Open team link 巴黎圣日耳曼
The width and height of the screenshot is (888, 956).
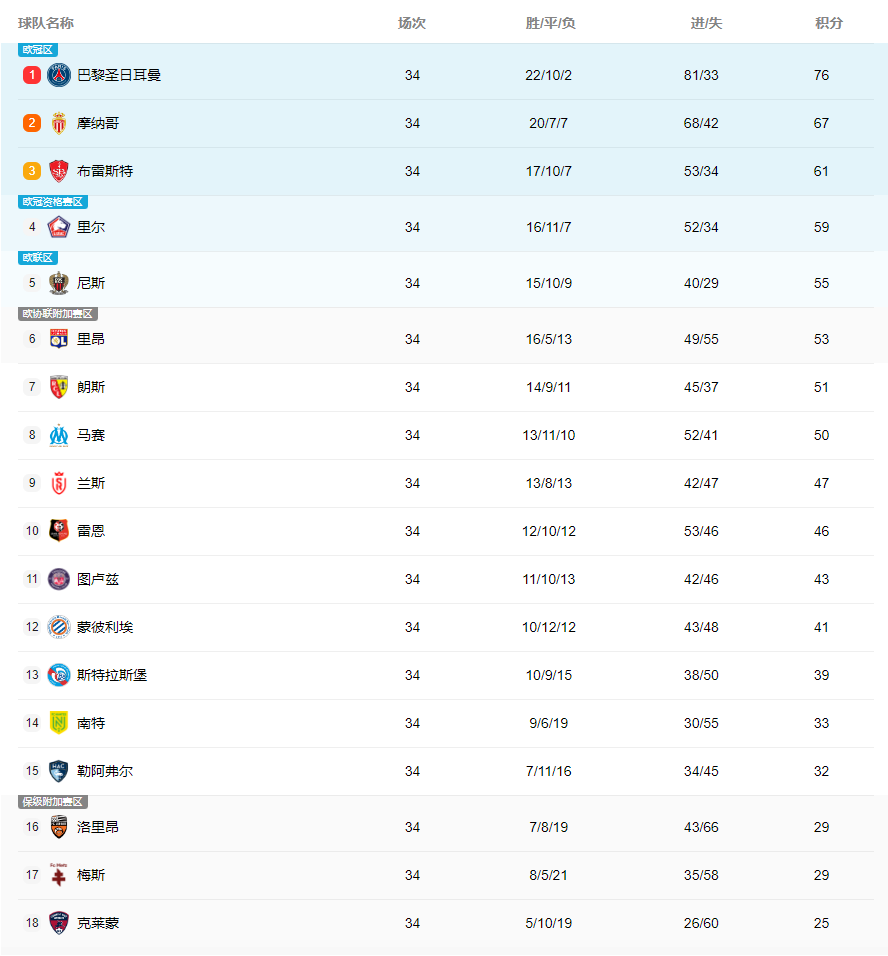(119, 75)
